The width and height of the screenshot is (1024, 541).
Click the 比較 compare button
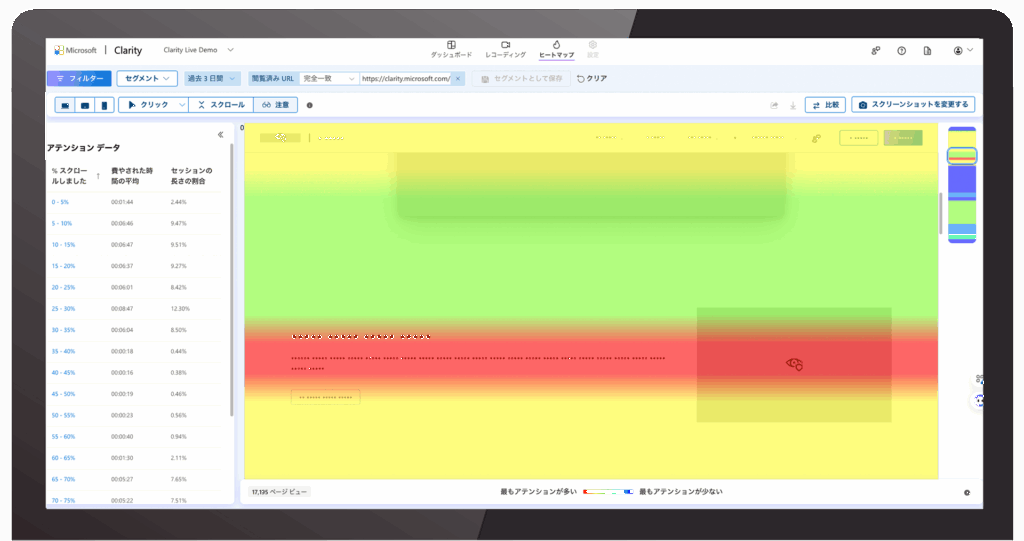pos(825,105)
